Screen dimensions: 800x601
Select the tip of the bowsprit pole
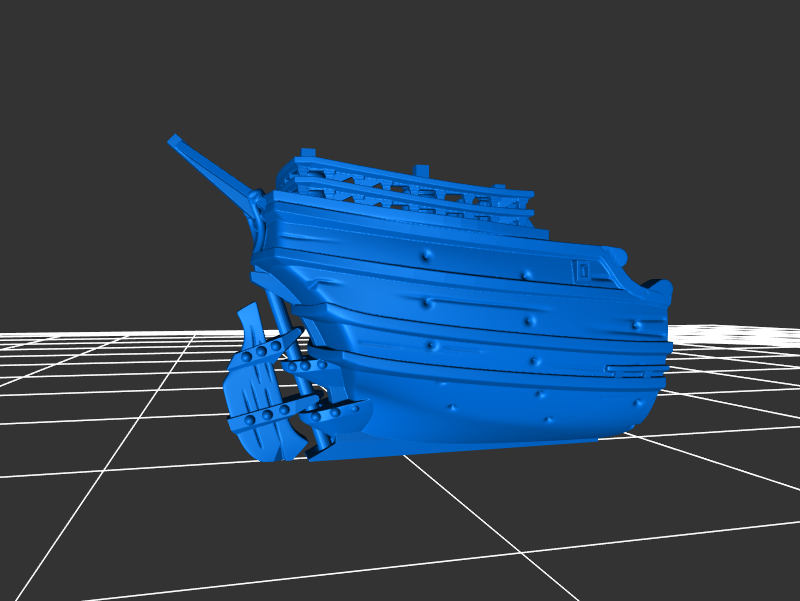click(x=174, y=140)
